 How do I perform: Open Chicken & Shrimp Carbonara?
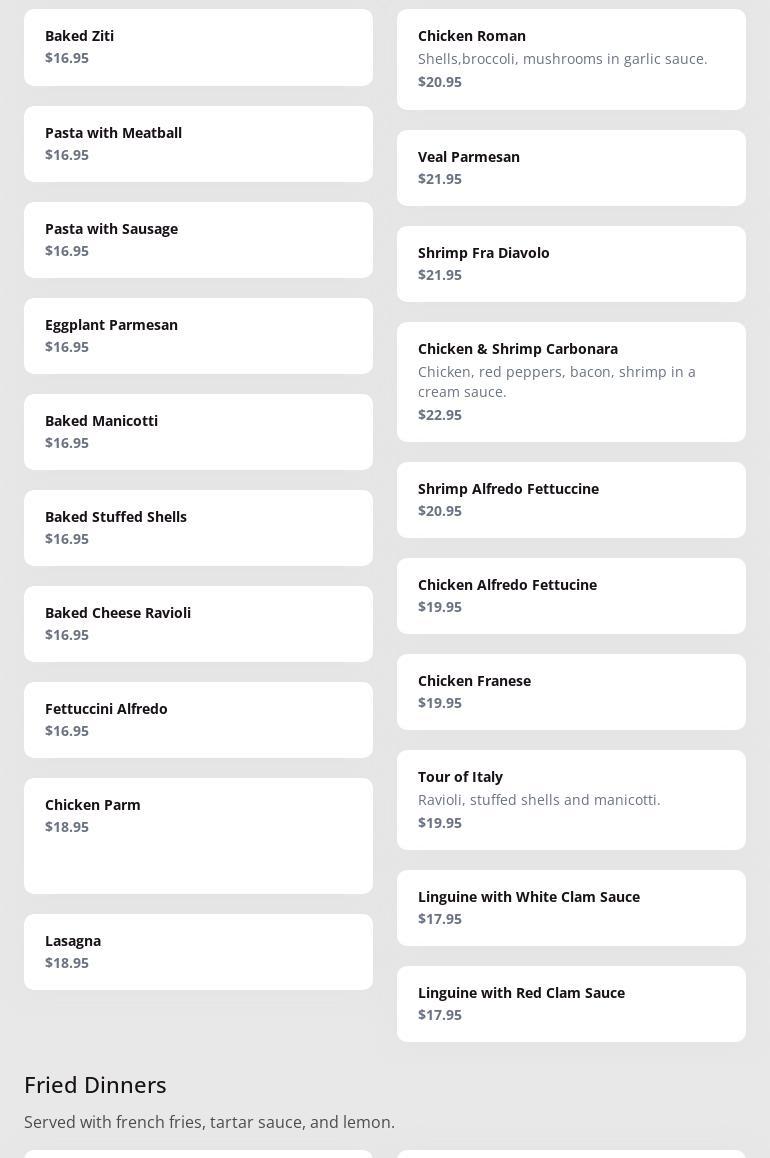[571, 382]
